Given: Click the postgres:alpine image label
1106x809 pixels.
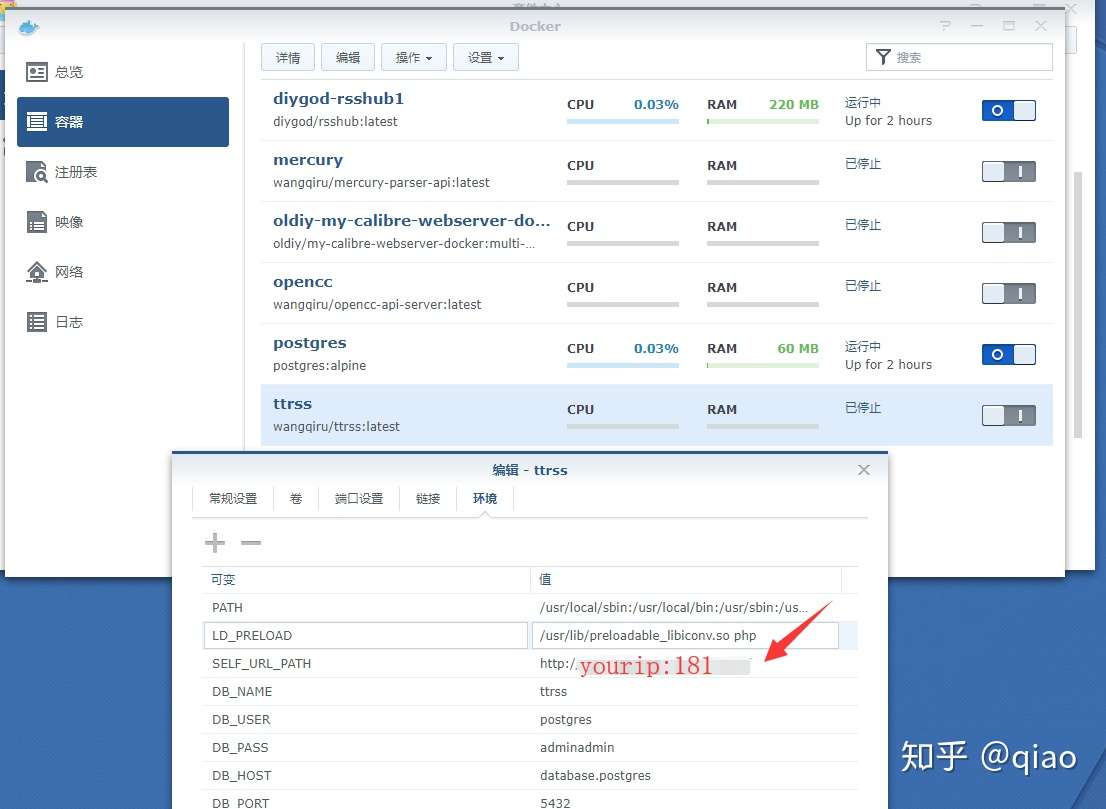Looking at the screenshot, I should pos(320,366).
